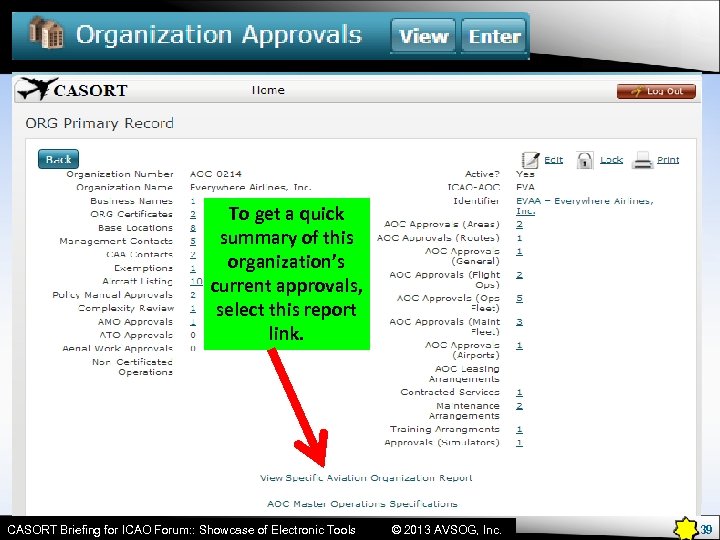Click the ATO Approvals value 0
720x540 pixels.
pos(193,335)
